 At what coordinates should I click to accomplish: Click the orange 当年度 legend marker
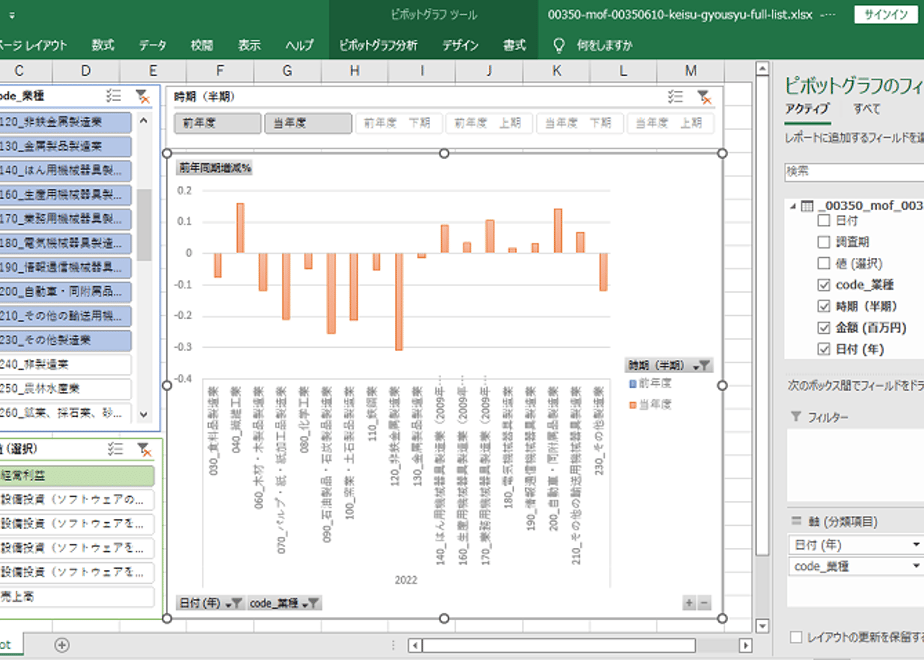633,405
